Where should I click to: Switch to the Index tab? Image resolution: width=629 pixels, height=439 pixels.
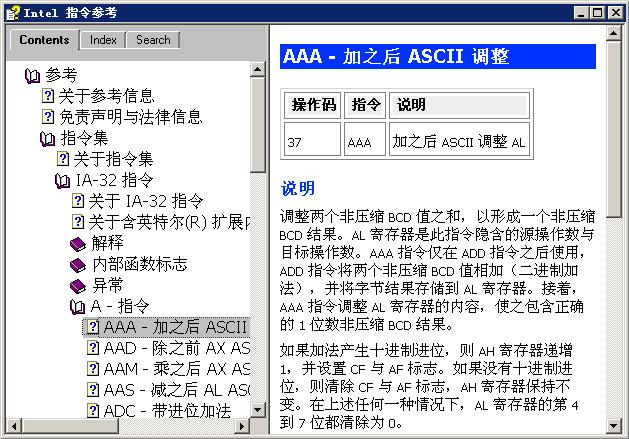coord(103,40)
